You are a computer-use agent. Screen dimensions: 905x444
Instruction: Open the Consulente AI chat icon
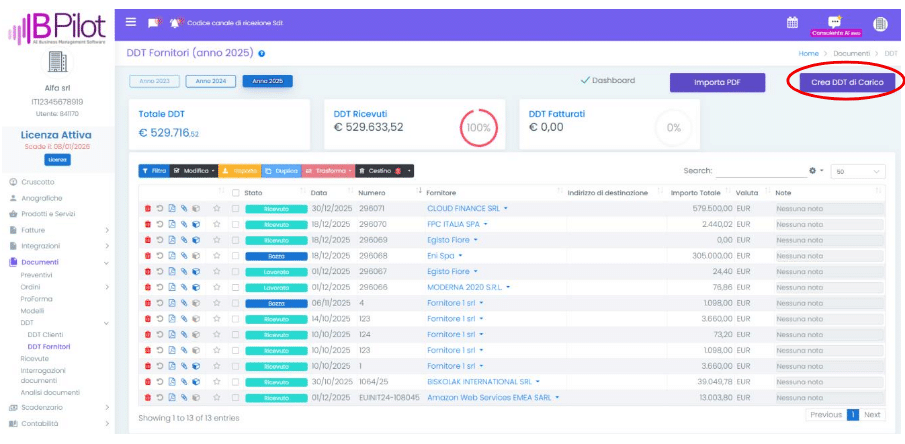pyautogui.click(x=835, y=21)
